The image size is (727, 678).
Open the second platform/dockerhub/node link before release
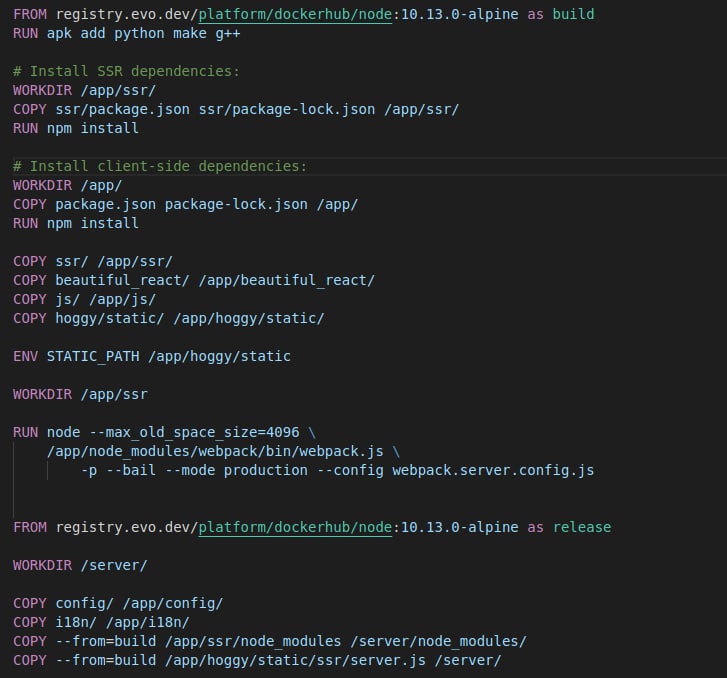point(295,527)
